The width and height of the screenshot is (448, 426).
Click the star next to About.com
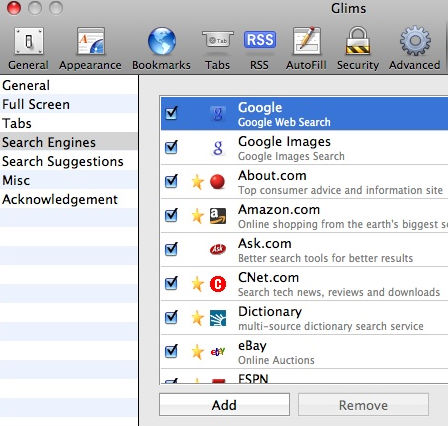click(197, 182)
